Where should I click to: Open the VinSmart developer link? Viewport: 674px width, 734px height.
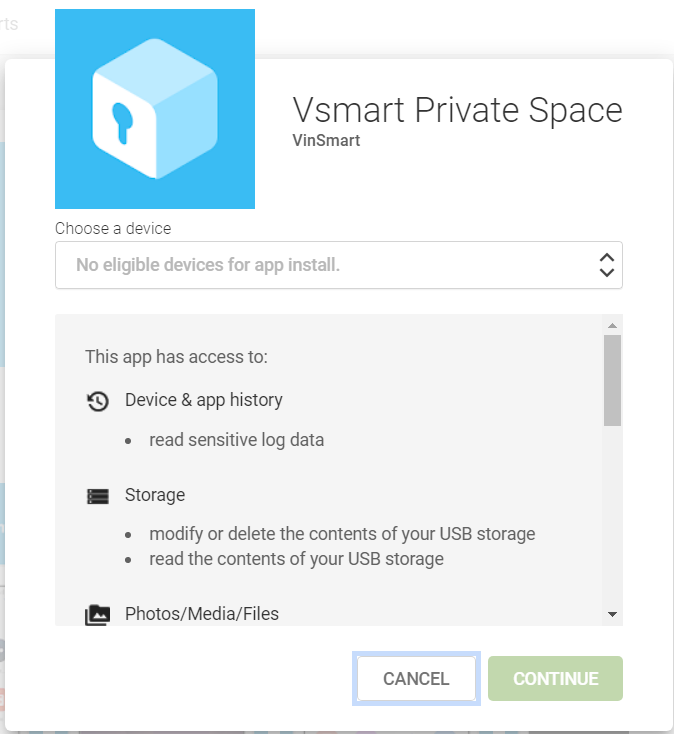(x=326, y=141)
